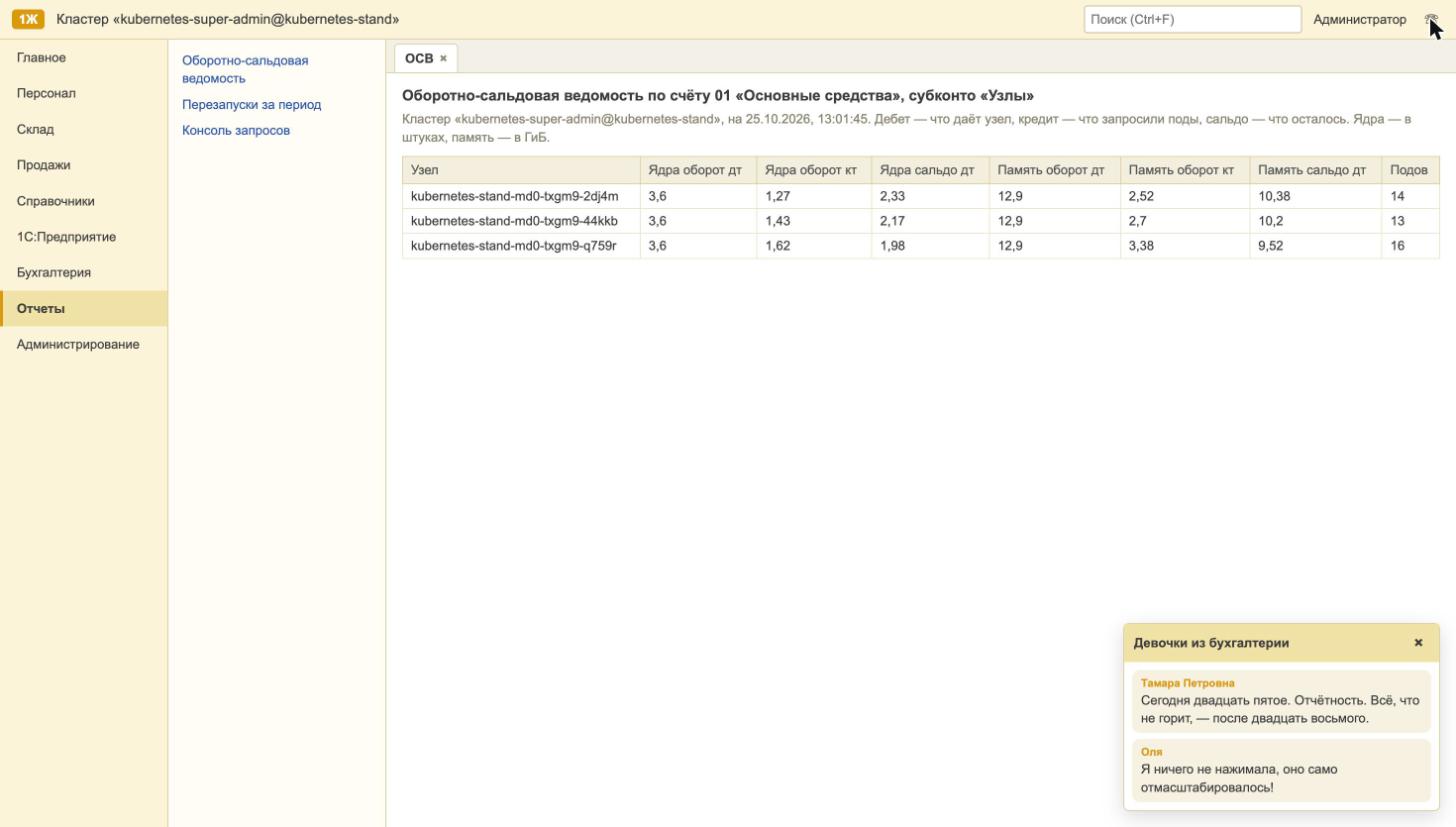The image size is (1456, 827).
Task: Open the Администрирование section
Action: [84, 344]
